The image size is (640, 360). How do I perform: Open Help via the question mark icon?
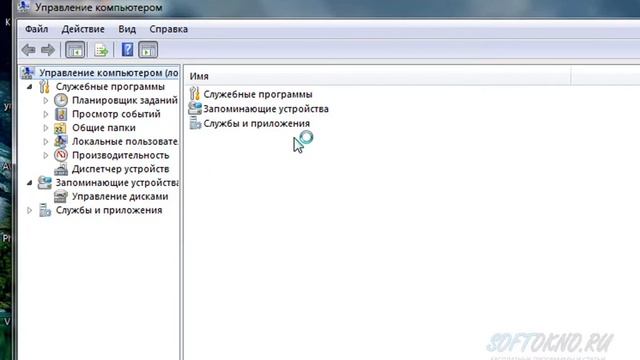tap(127, 50)
